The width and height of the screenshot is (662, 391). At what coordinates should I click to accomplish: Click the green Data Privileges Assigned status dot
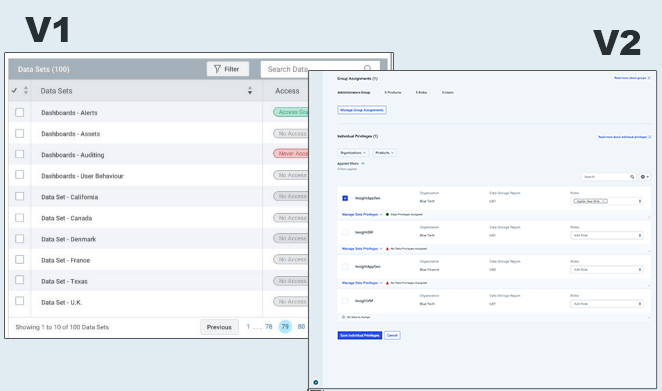coord(387,215)
